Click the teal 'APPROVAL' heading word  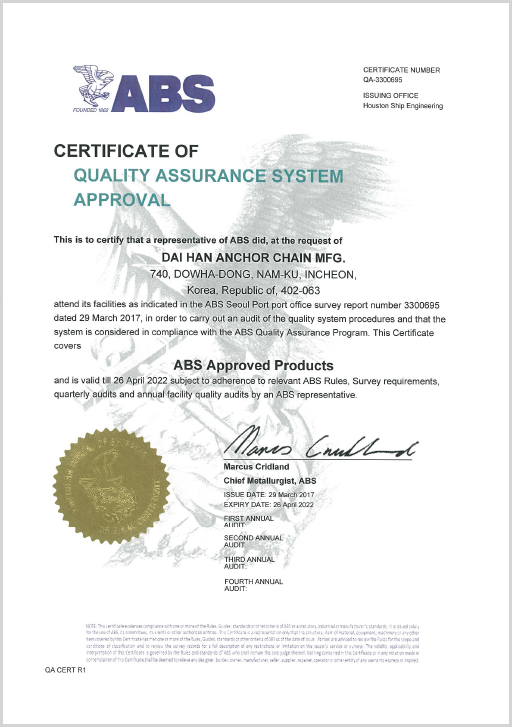122,200
